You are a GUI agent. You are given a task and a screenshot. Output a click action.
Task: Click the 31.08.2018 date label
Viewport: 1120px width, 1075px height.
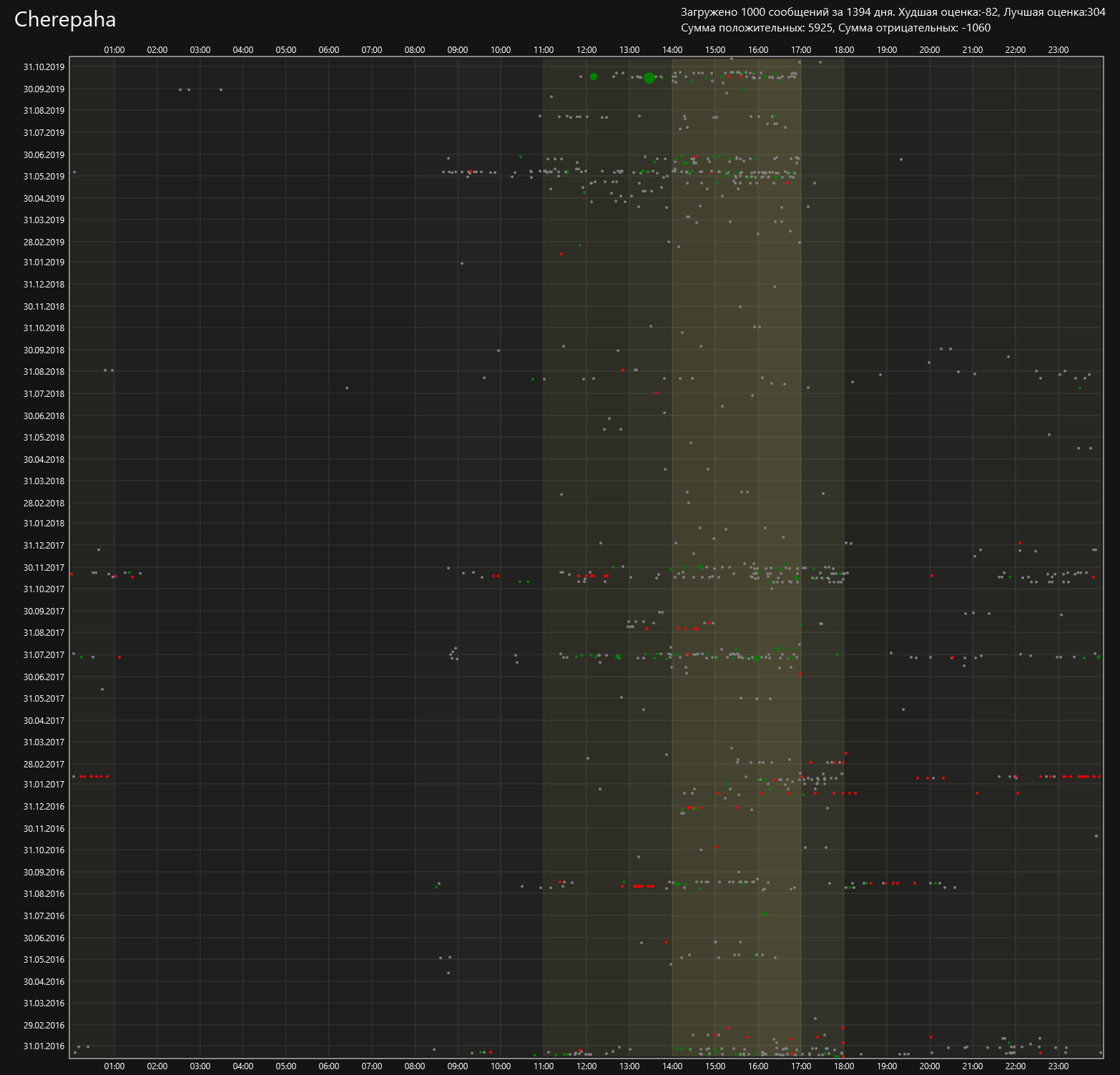(44, 372)
